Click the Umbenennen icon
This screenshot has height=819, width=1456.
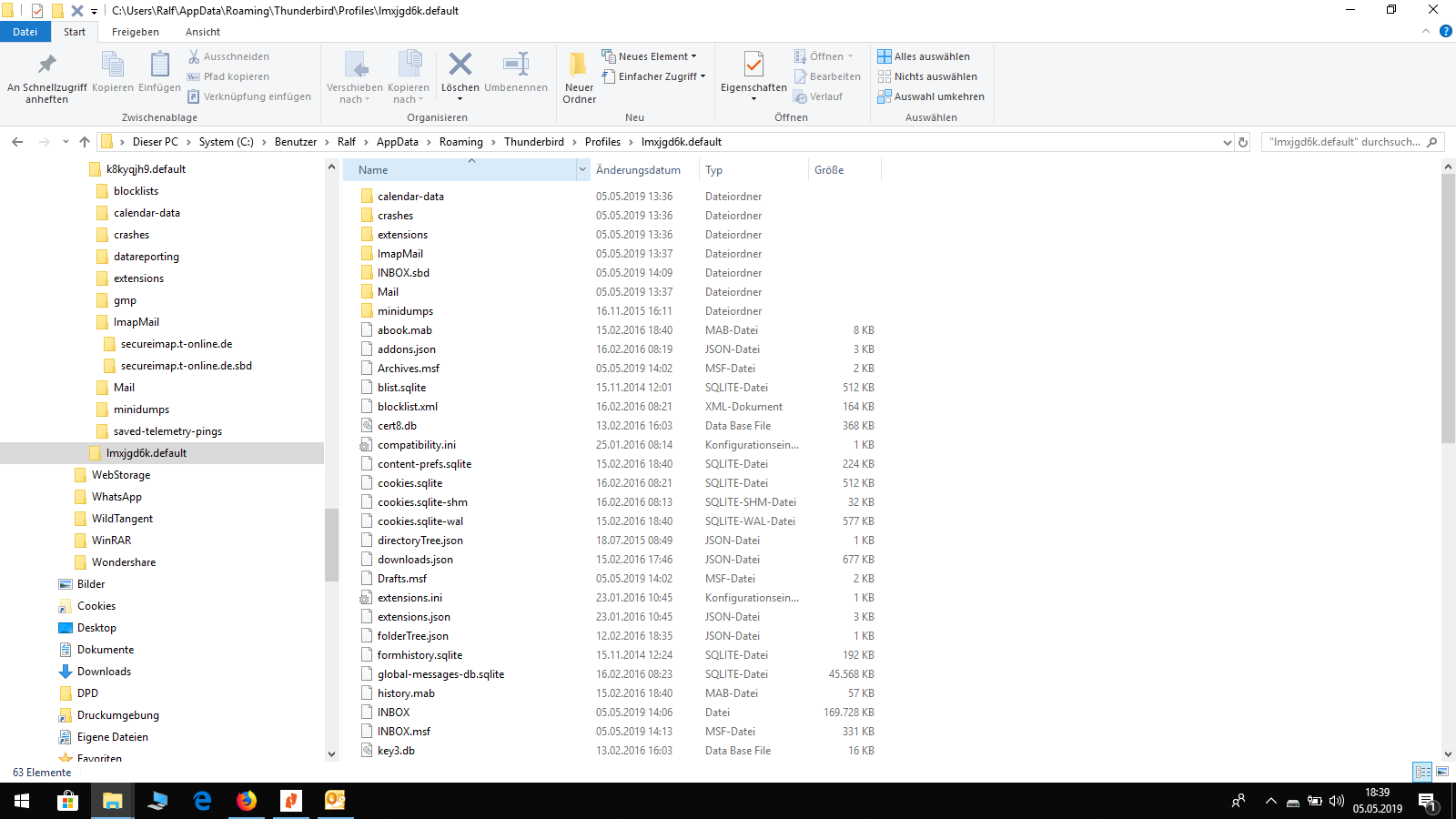[516, 64]
